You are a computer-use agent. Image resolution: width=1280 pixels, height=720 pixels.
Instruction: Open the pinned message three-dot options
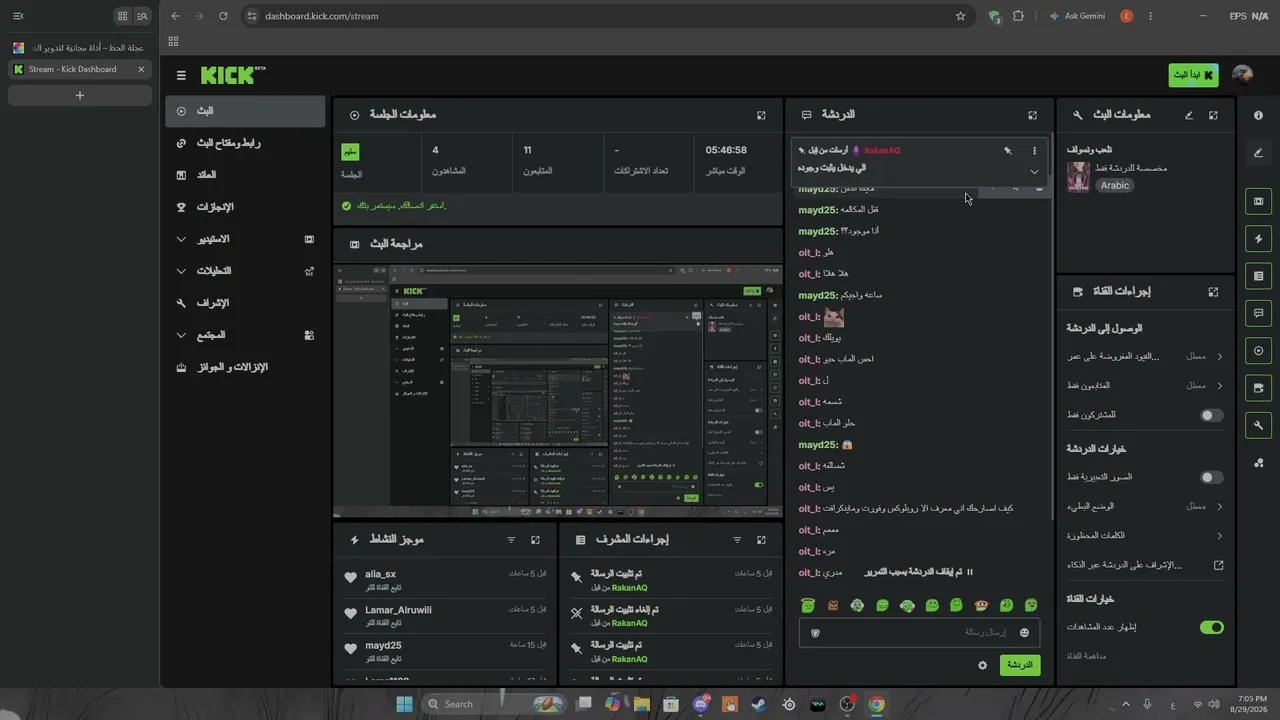pyautogui.click(x=1034, y=151)
